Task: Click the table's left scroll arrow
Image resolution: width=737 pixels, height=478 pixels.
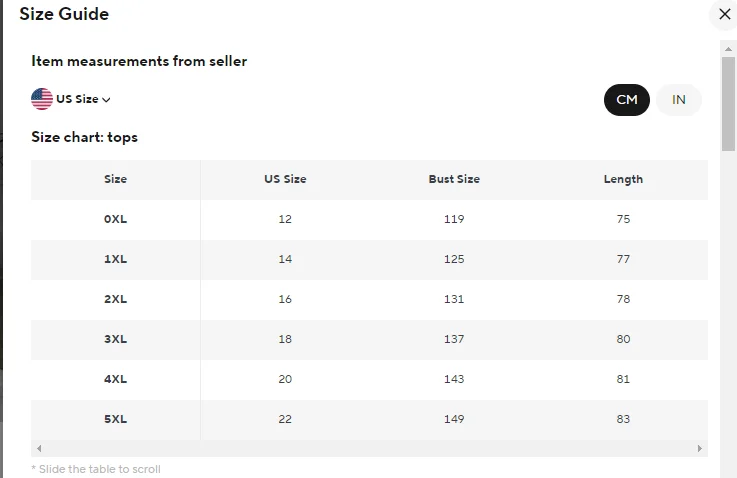Action: pos(39,448)
